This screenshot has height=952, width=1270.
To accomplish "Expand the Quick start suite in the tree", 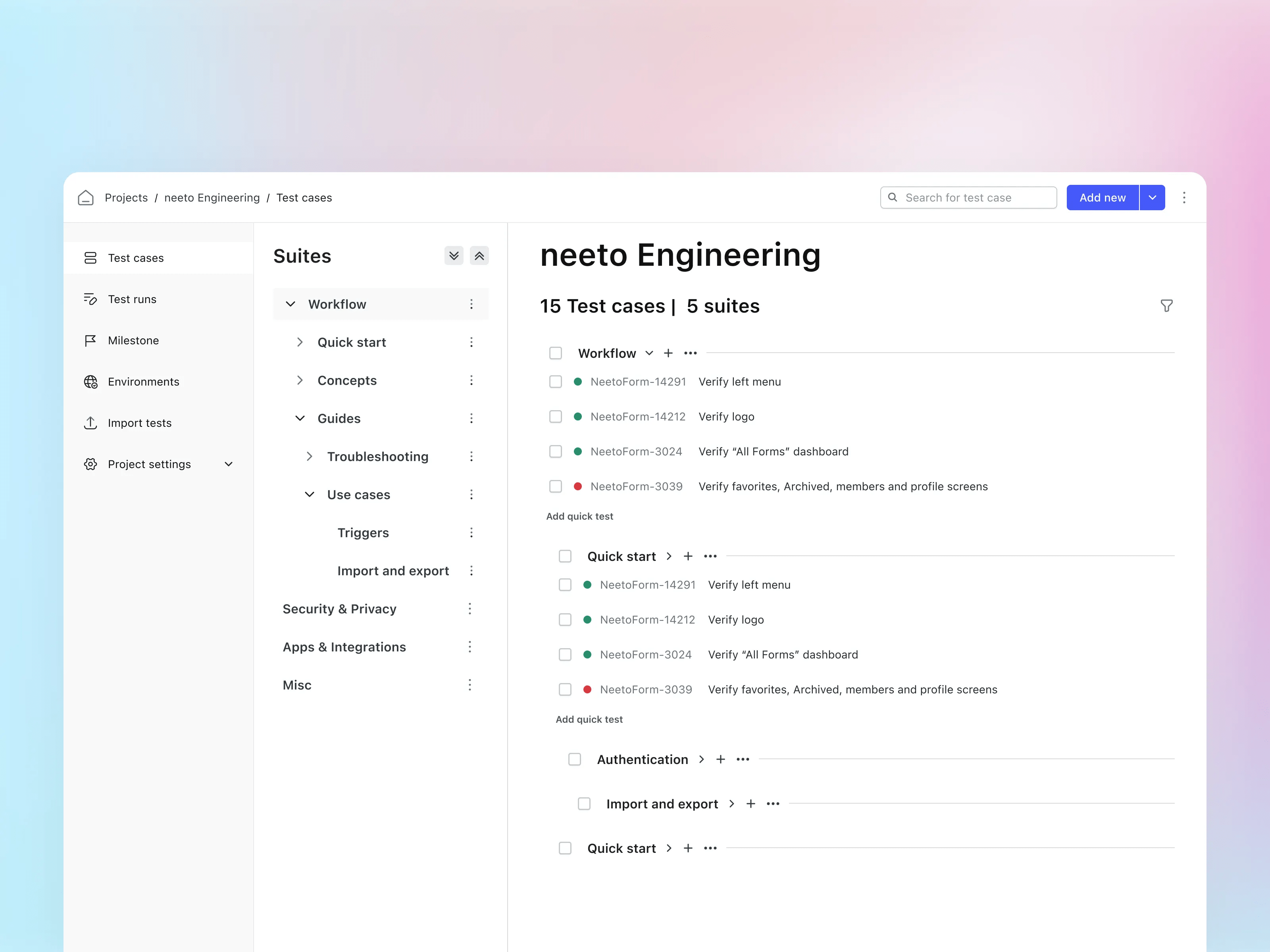I will coord(300,342).
